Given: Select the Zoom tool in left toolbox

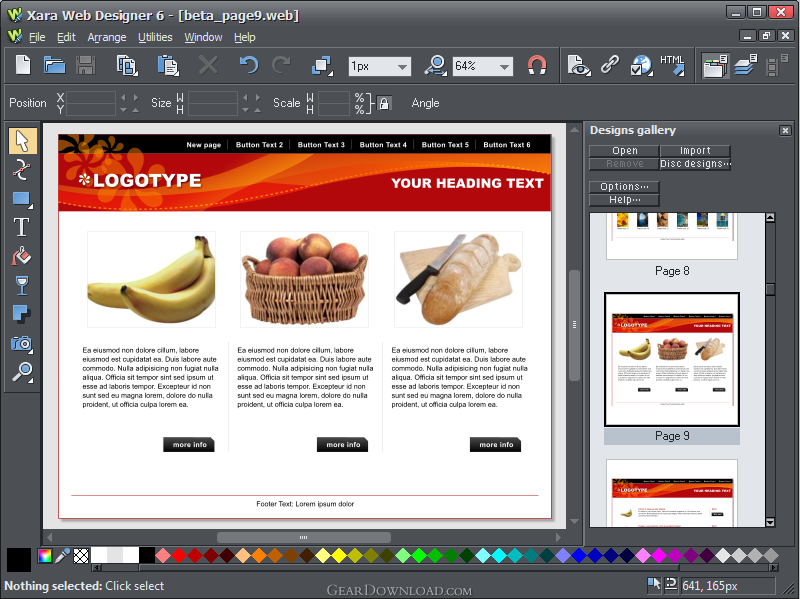Looking at the screenshot, I should [22, 372].
